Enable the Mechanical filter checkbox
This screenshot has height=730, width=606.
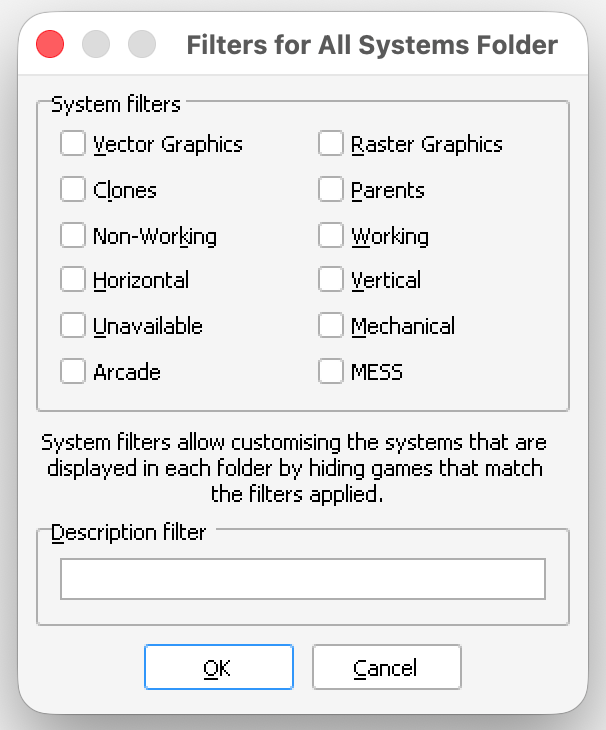coord(331,326)
